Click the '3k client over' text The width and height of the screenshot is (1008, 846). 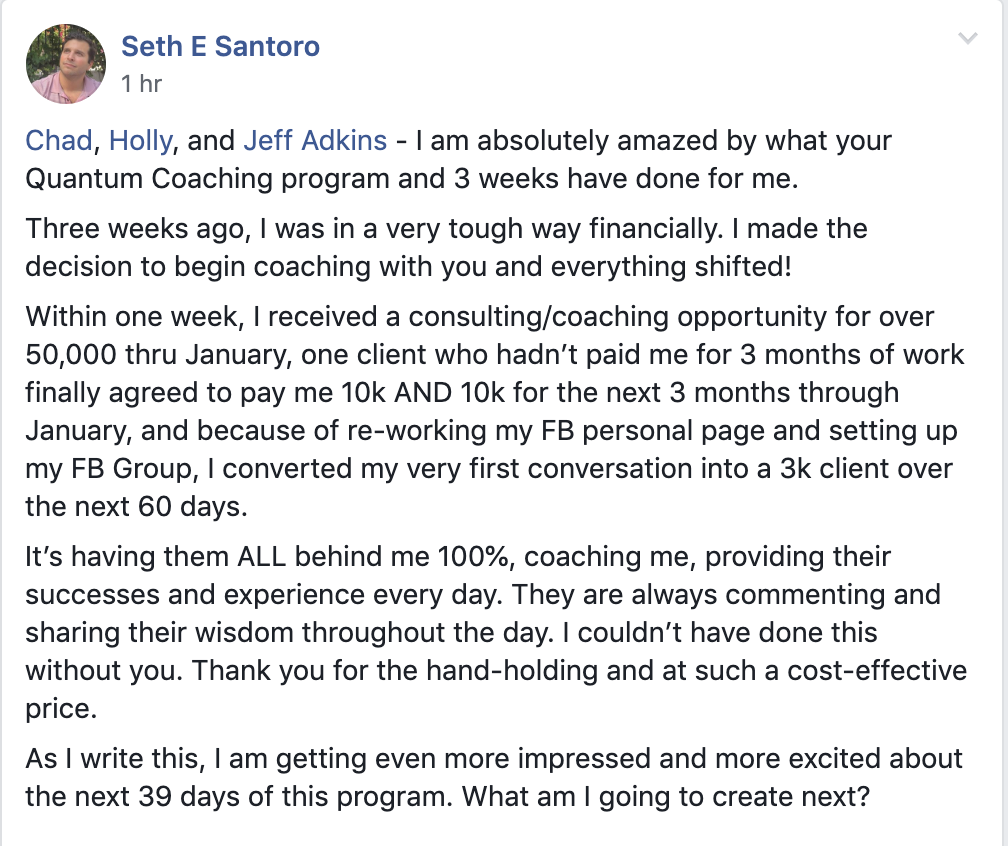click(866, 469)
